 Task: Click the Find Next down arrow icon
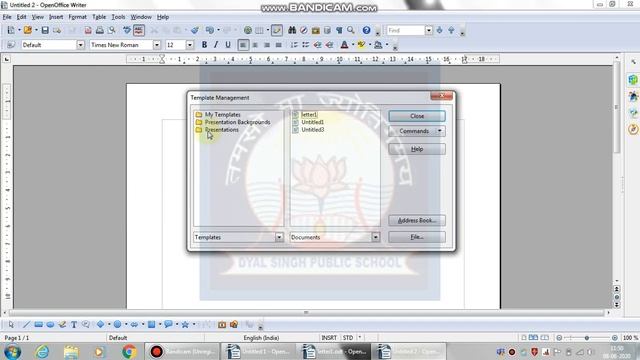pyautogui.click(x=440, y=30)
